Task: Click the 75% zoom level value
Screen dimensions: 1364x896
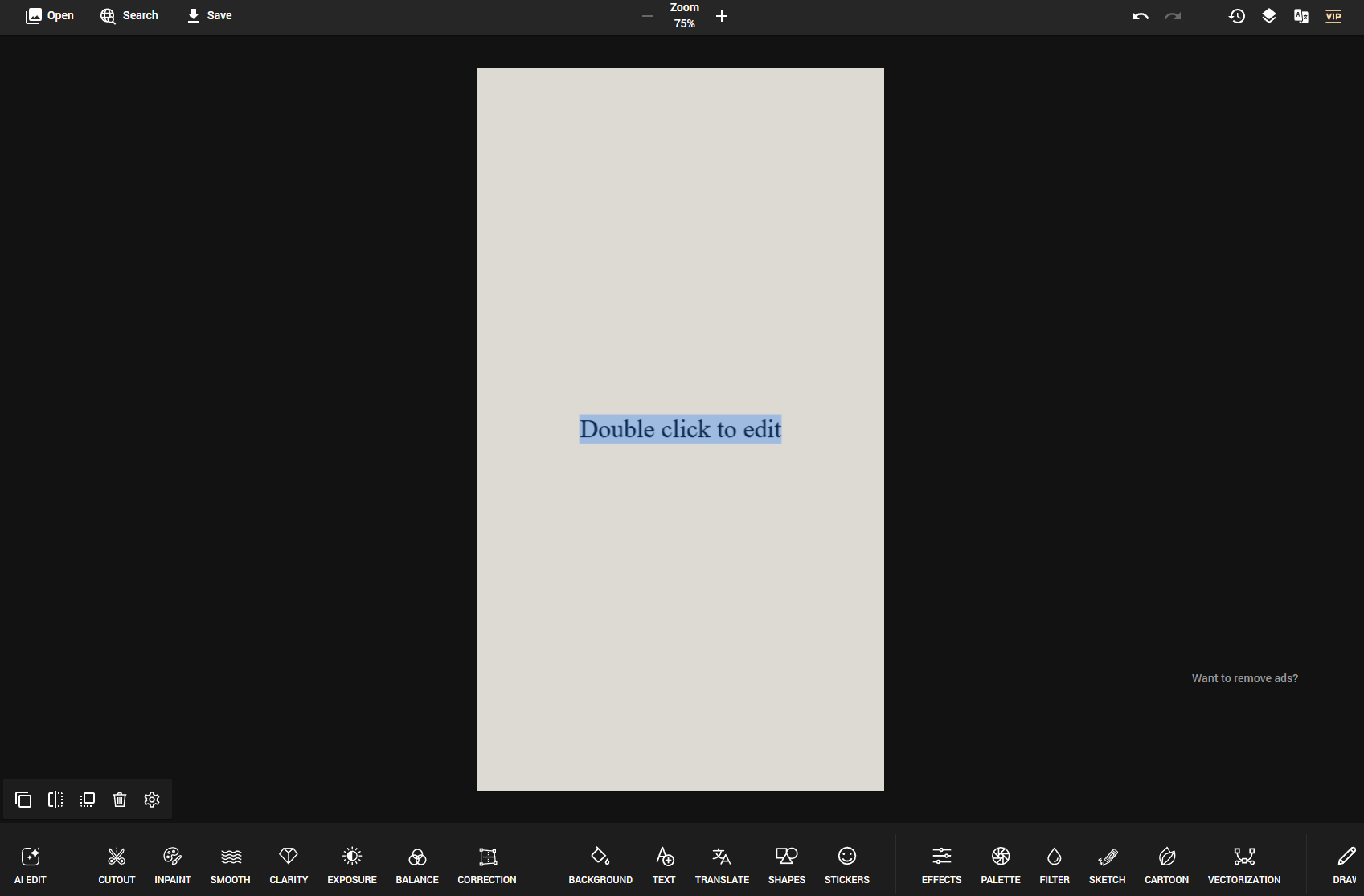Action: point(685,24)
